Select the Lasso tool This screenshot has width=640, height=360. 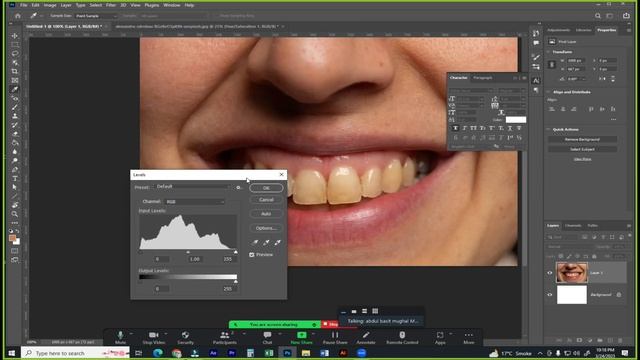coord(15,53)
